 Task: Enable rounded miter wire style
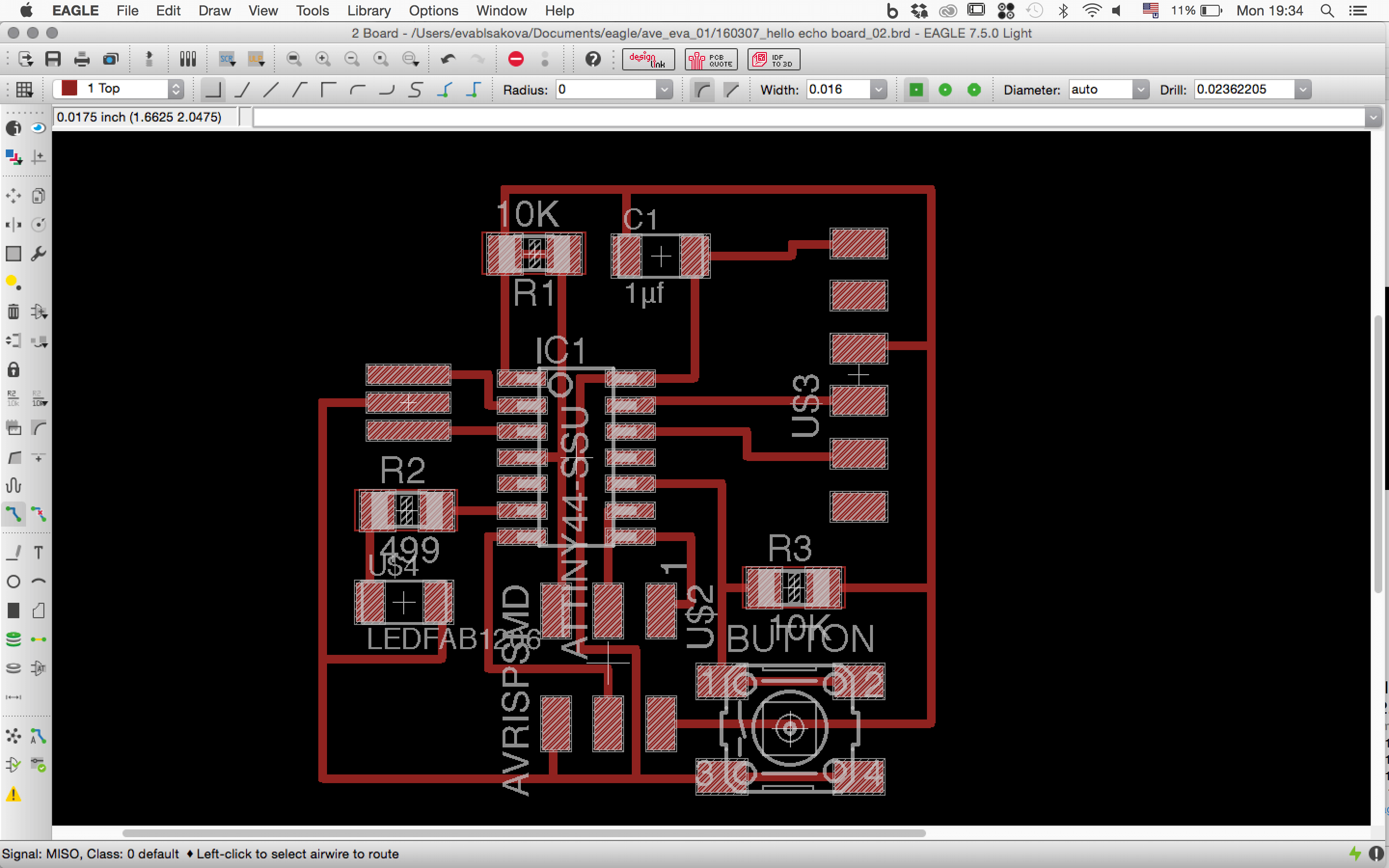click(x=702, y=90)
